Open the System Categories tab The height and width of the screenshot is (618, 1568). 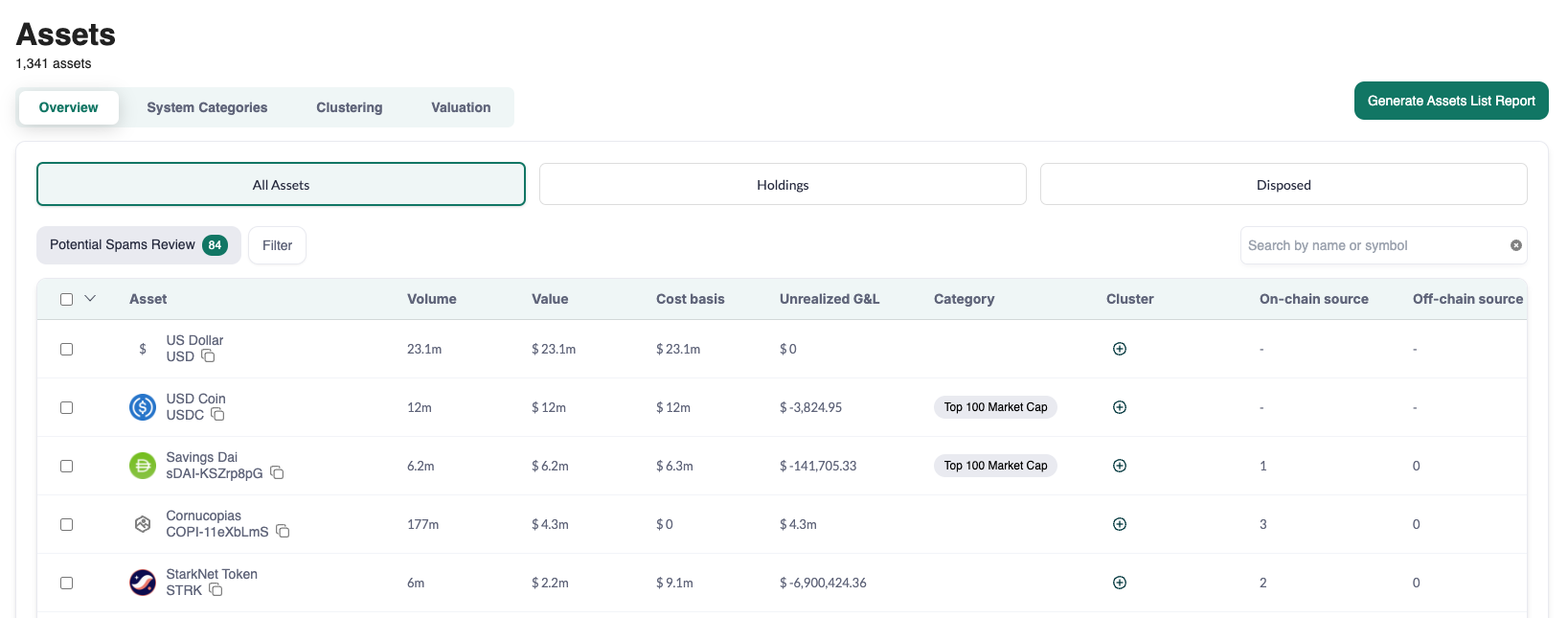(x=207, y=107)
